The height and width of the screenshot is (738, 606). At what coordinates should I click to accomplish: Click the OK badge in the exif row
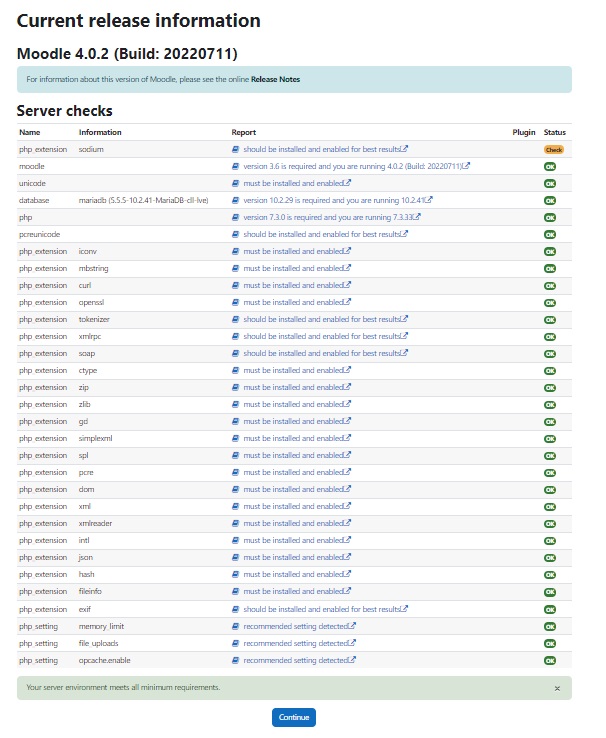pos(550,610)
